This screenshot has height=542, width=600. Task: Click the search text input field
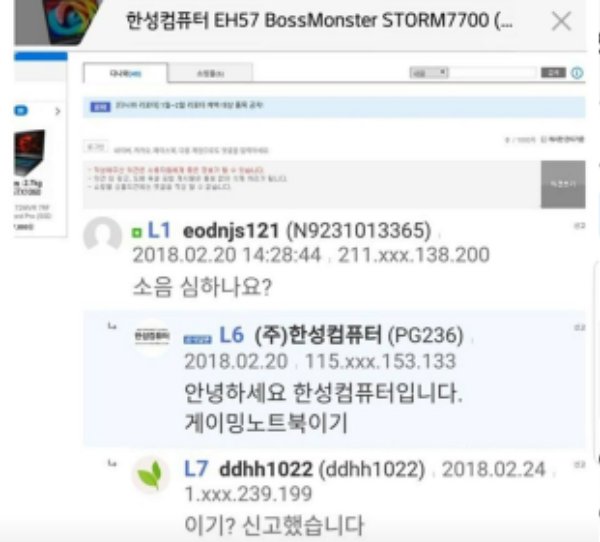click(x=493, y=73)
